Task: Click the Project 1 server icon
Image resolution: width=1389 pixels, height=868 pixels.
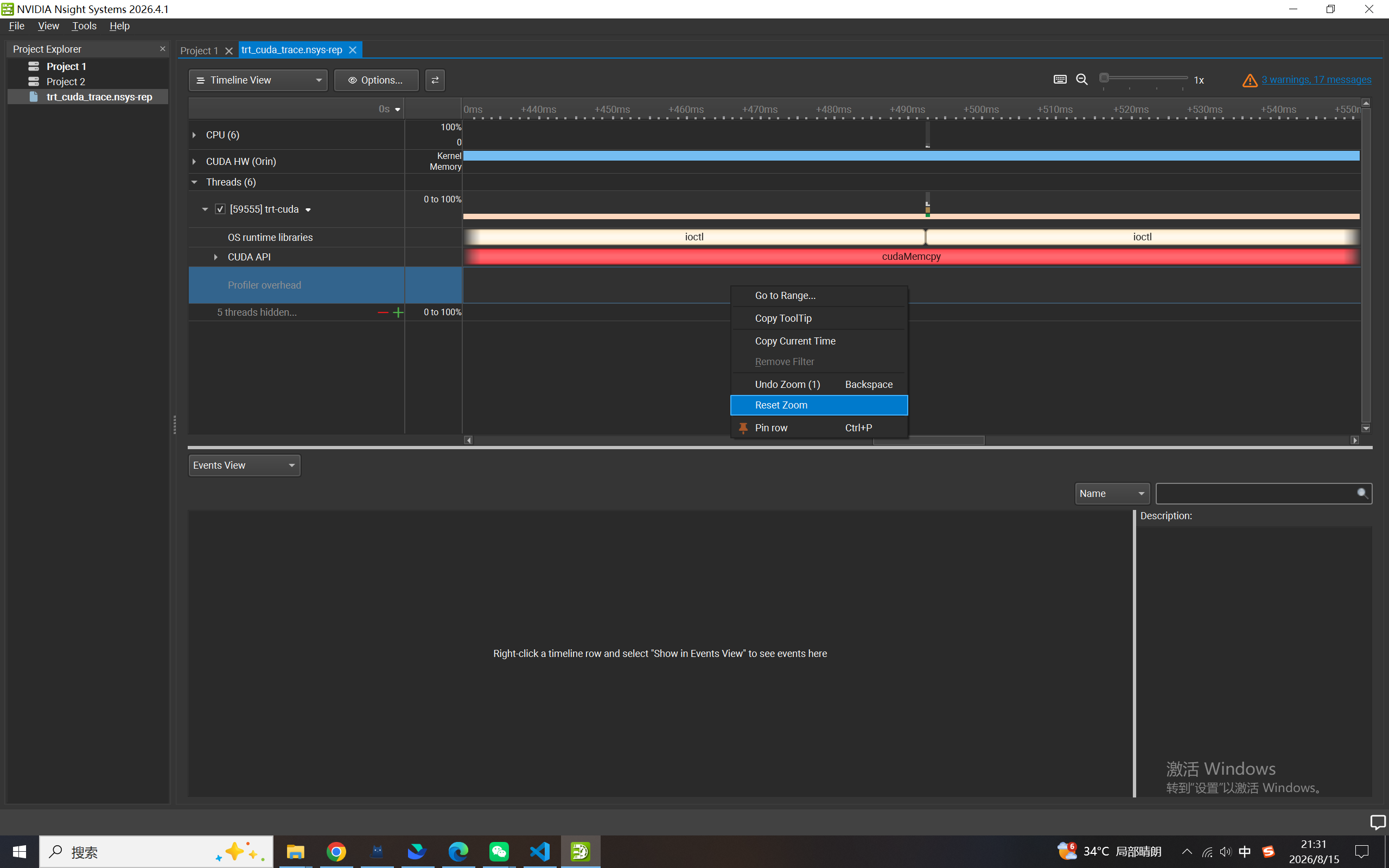Action: tap(34, 67)
